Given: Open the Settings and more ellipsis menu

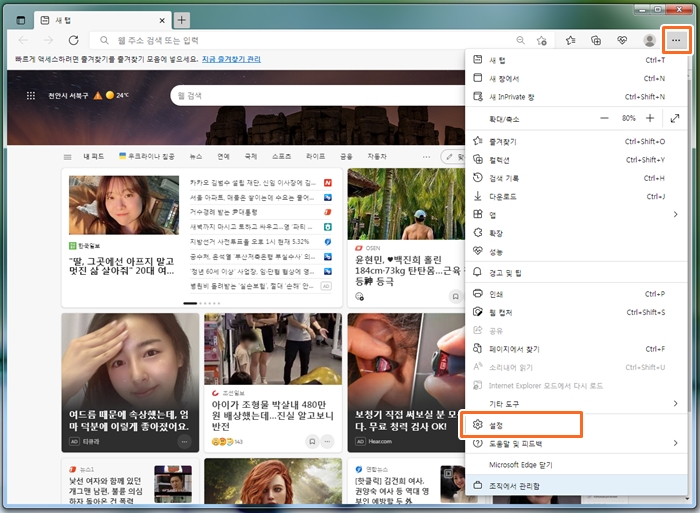Looking at the screenshot, I should pos(676,41).
